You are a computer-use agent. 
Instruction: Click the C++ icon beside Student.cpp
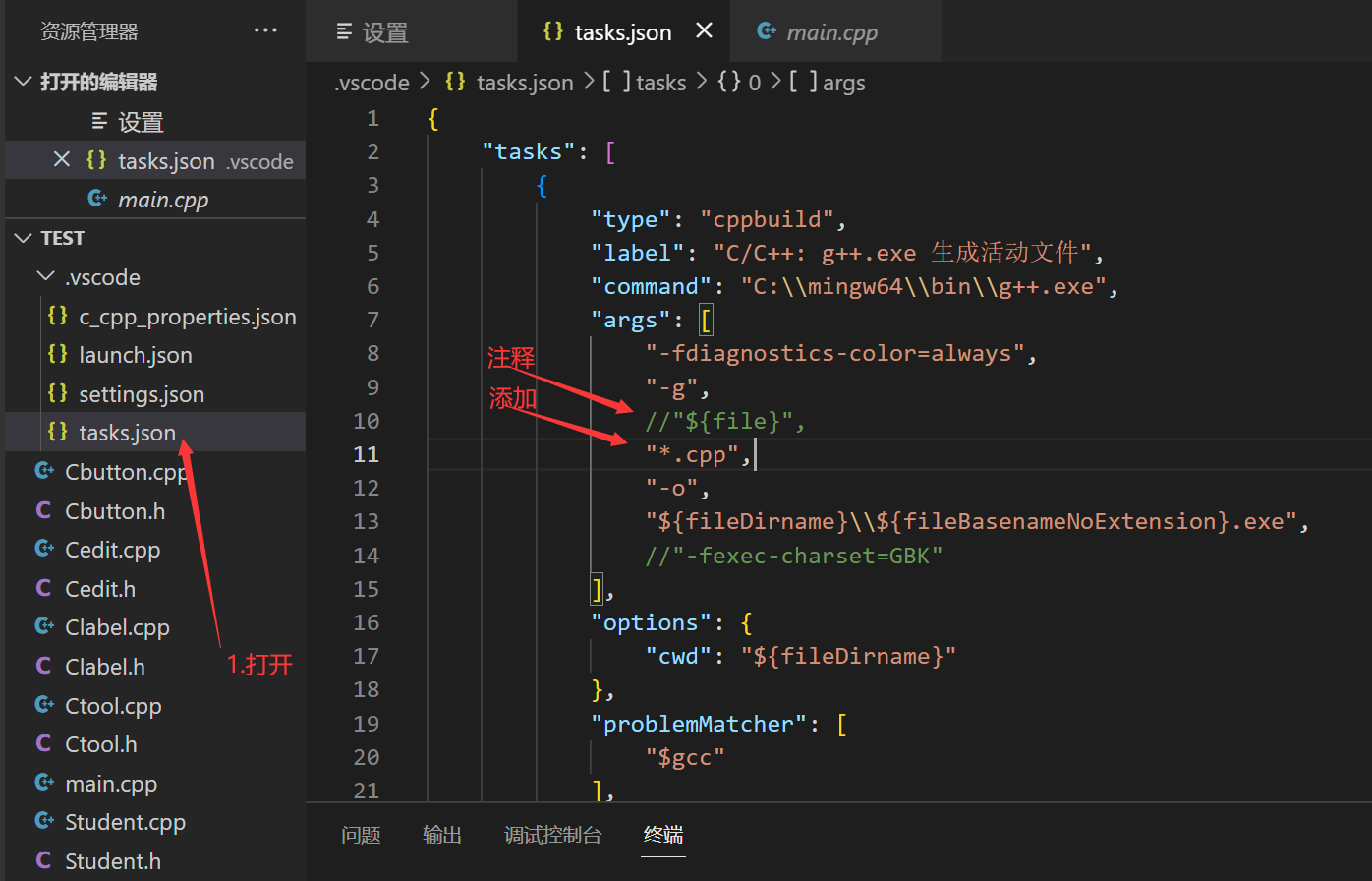click(42, 822)
